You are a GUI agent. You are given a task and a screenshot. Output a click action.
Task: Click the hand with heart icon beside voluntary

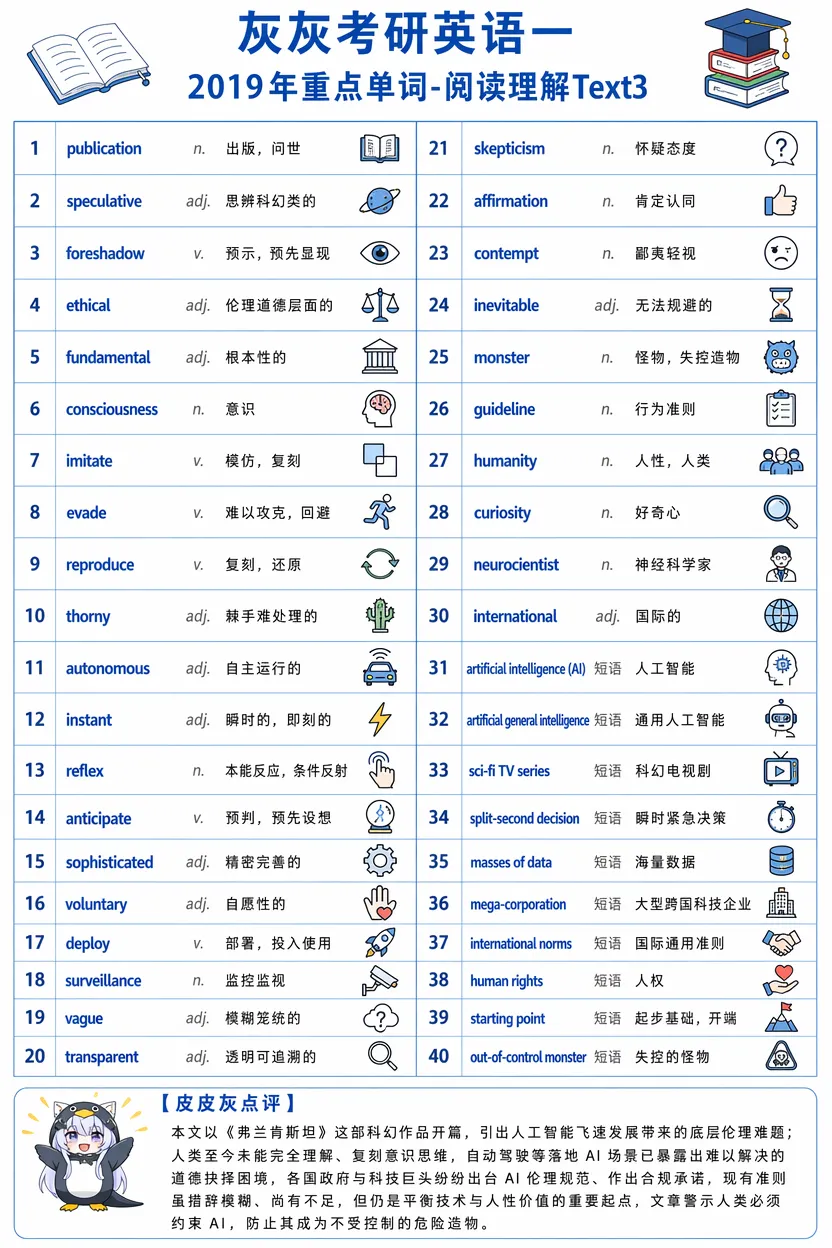point(380,903)
